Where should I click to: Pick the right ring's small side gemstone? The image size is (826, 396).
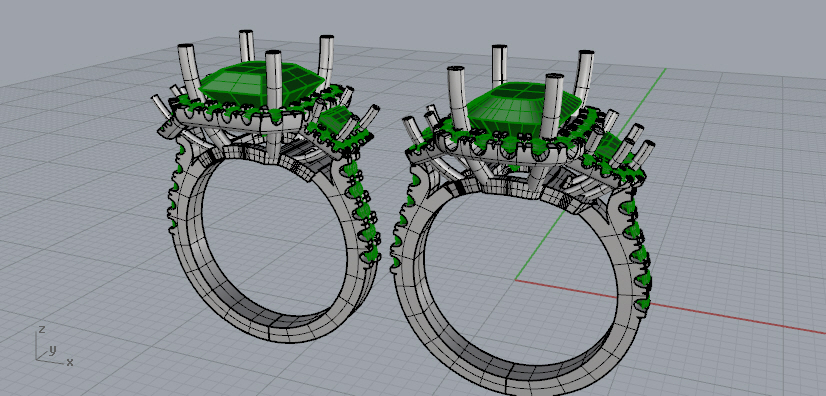[x=607, y=144]
